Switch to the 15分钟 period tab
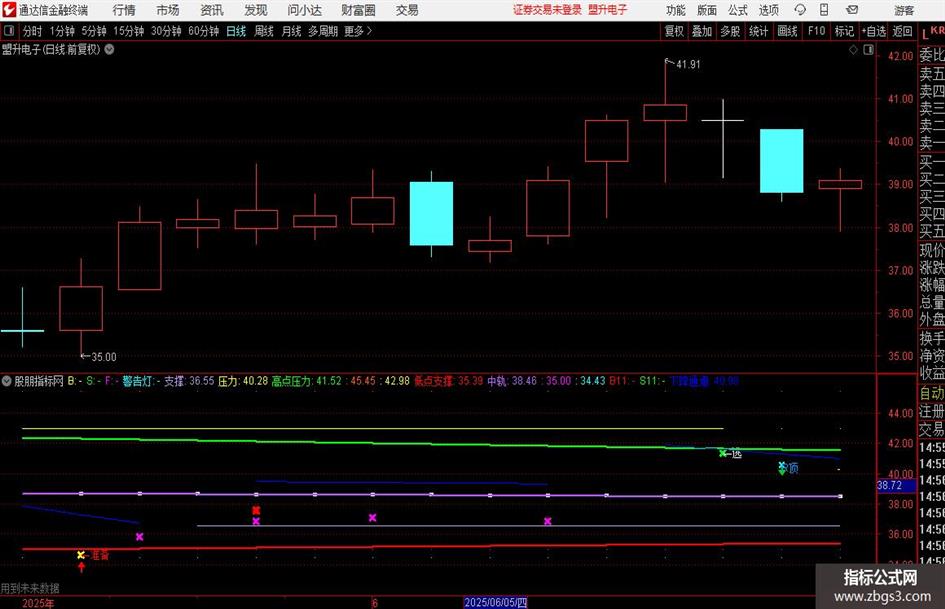The image size is (945, 609). (x=129, y=31)
